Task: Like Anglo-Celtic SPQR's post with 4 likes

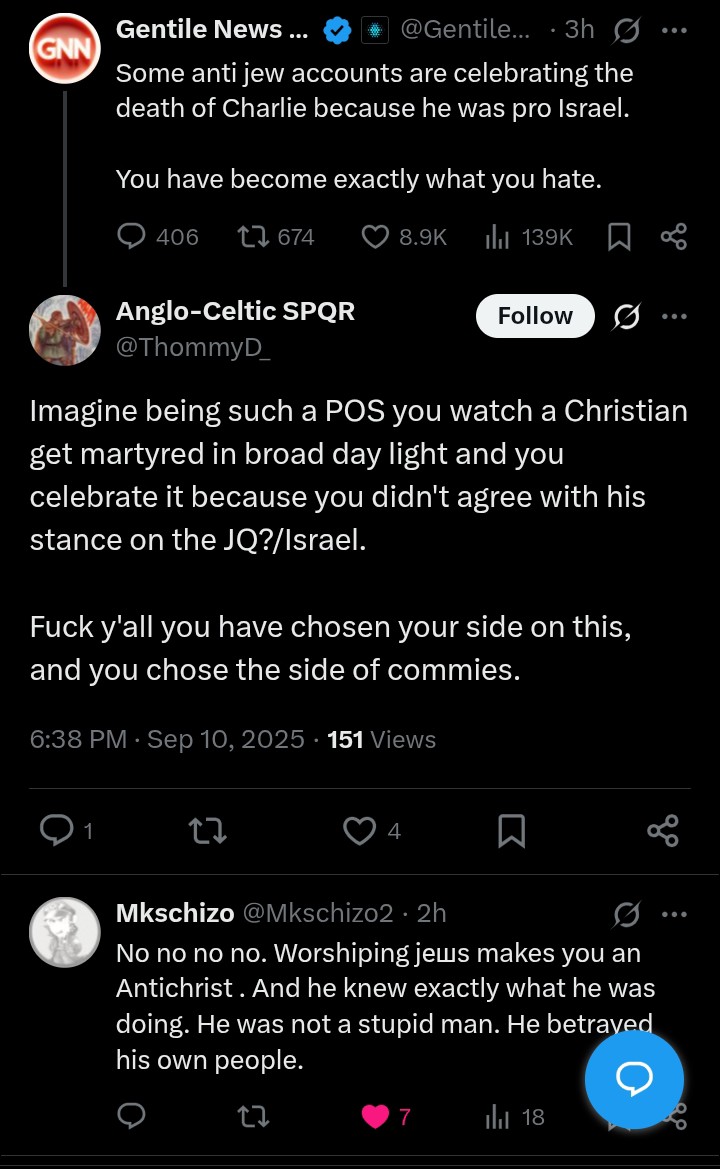Action: click(360, 830)
